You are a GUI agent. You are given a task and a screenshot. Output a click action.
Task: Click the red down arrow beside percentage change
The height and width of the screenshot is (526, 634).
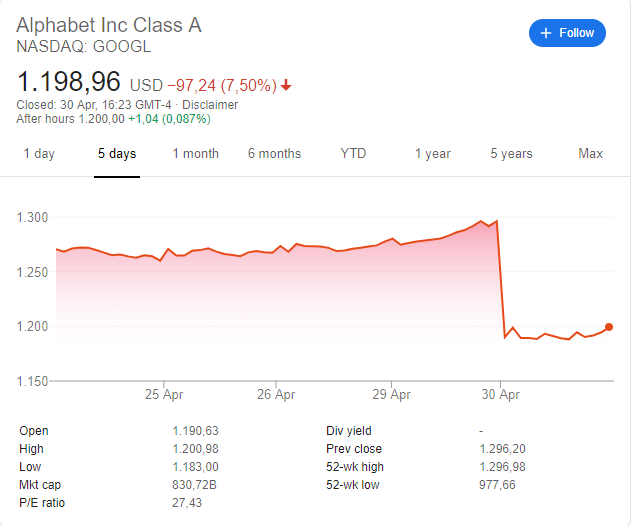[x=286, y=85]
